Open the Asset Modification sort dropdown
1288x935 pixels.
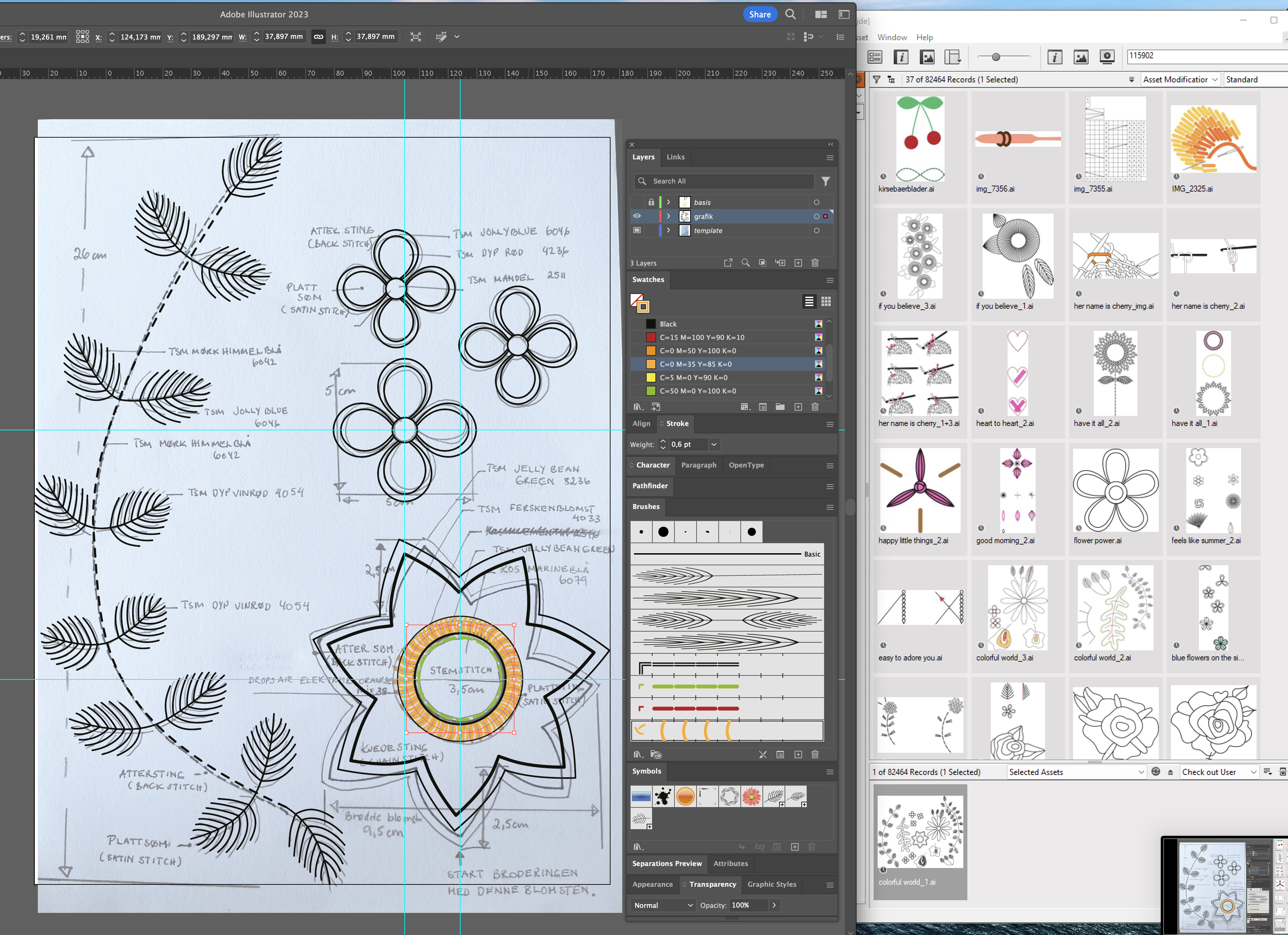pyautogui.click(x=1180, y=79)
